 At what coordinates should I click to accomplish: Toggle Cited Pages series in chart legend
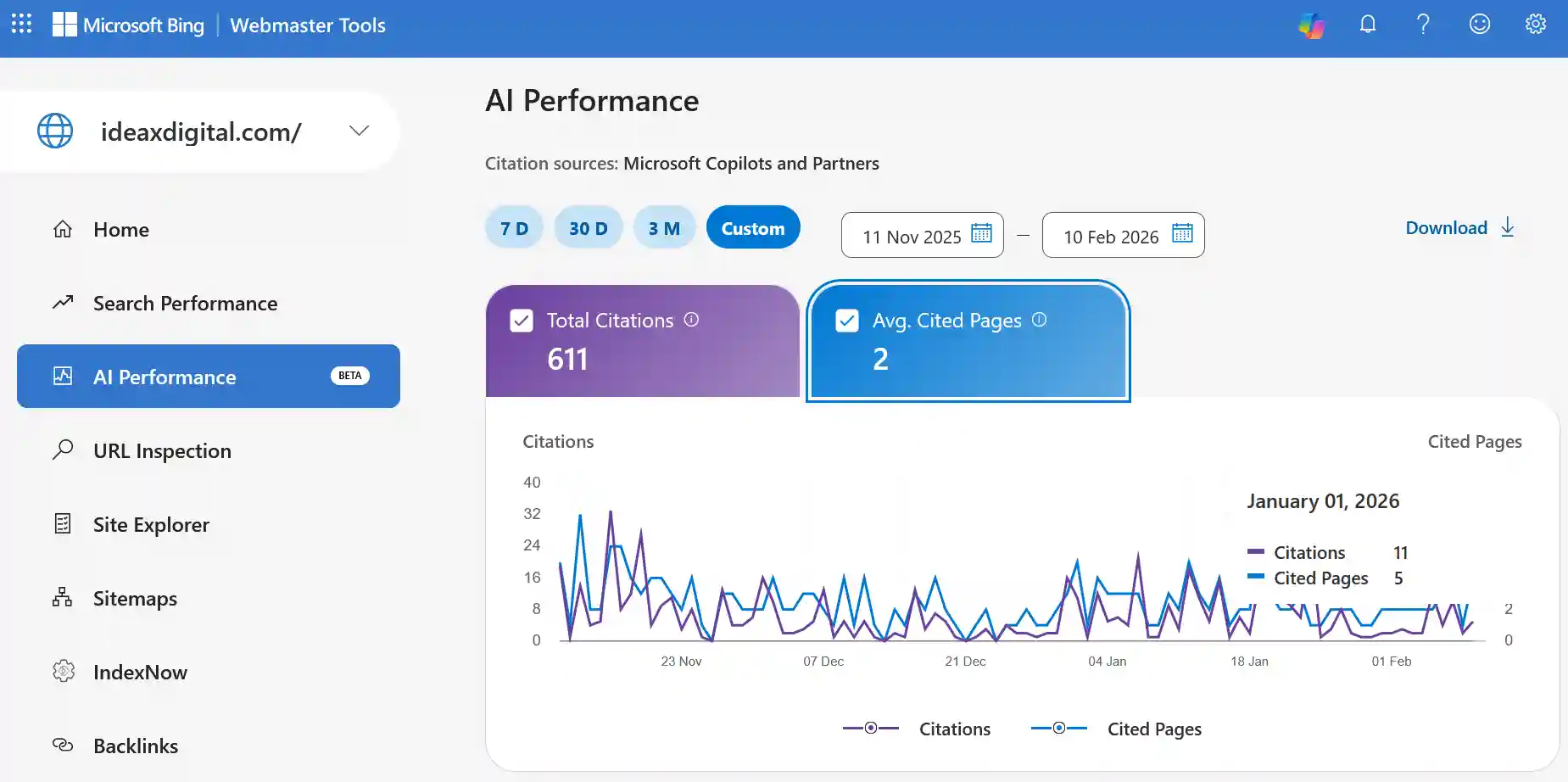pyautogui.click(x=1116, y=729)
